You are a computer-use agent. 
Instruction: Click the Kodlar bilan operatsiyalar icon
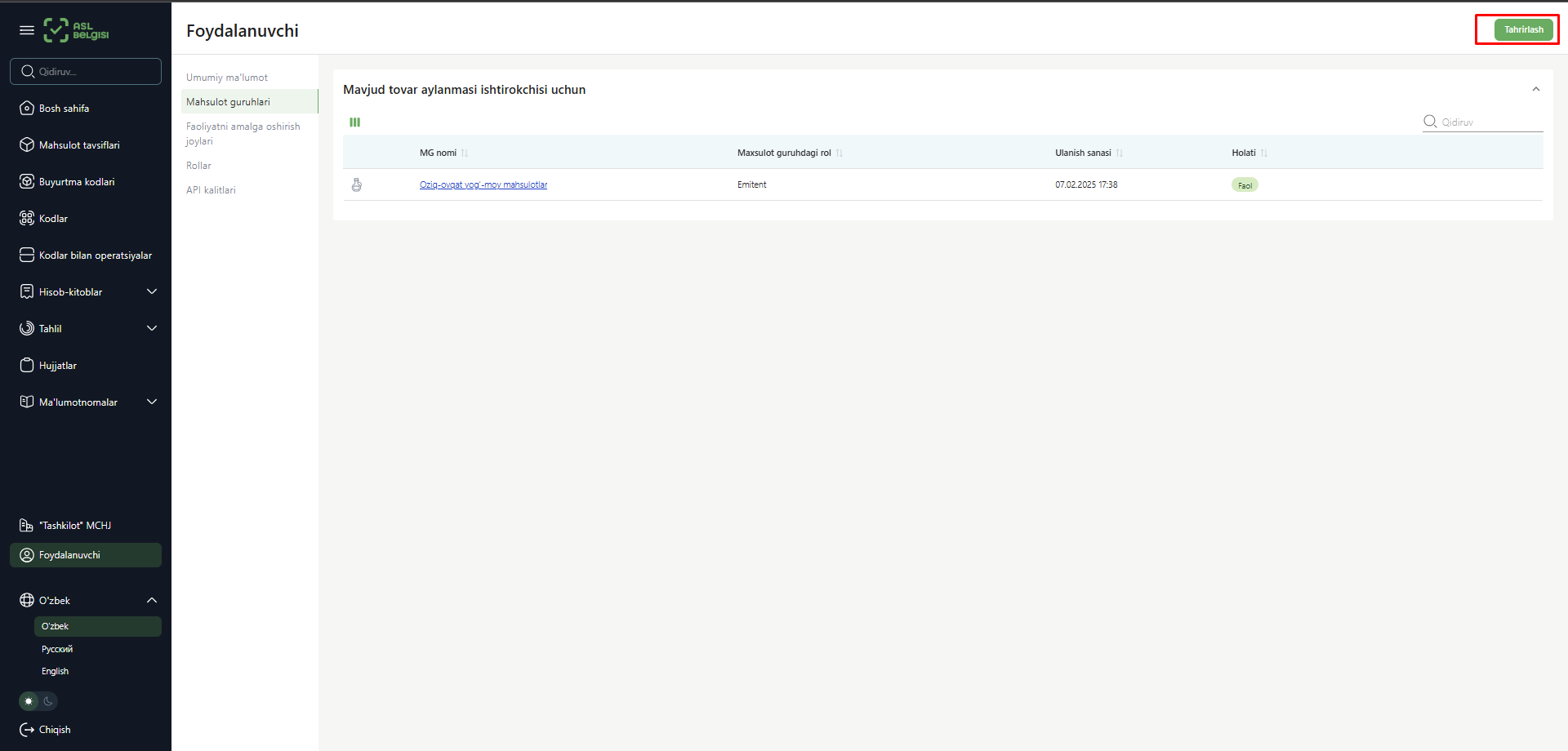(27, 255)
